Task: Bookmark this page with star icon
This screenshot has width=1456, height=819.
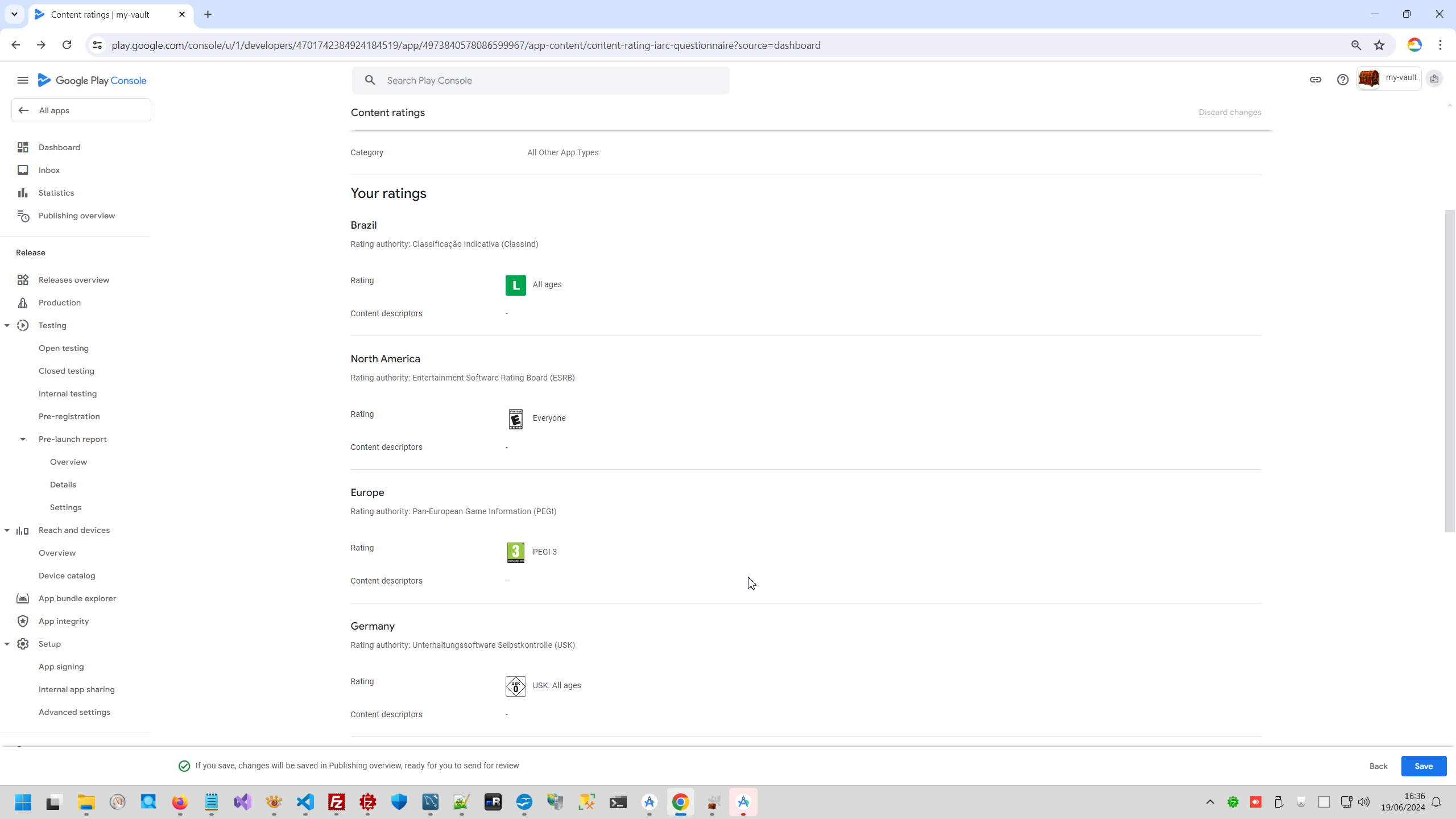Action: coord(1379,45)
